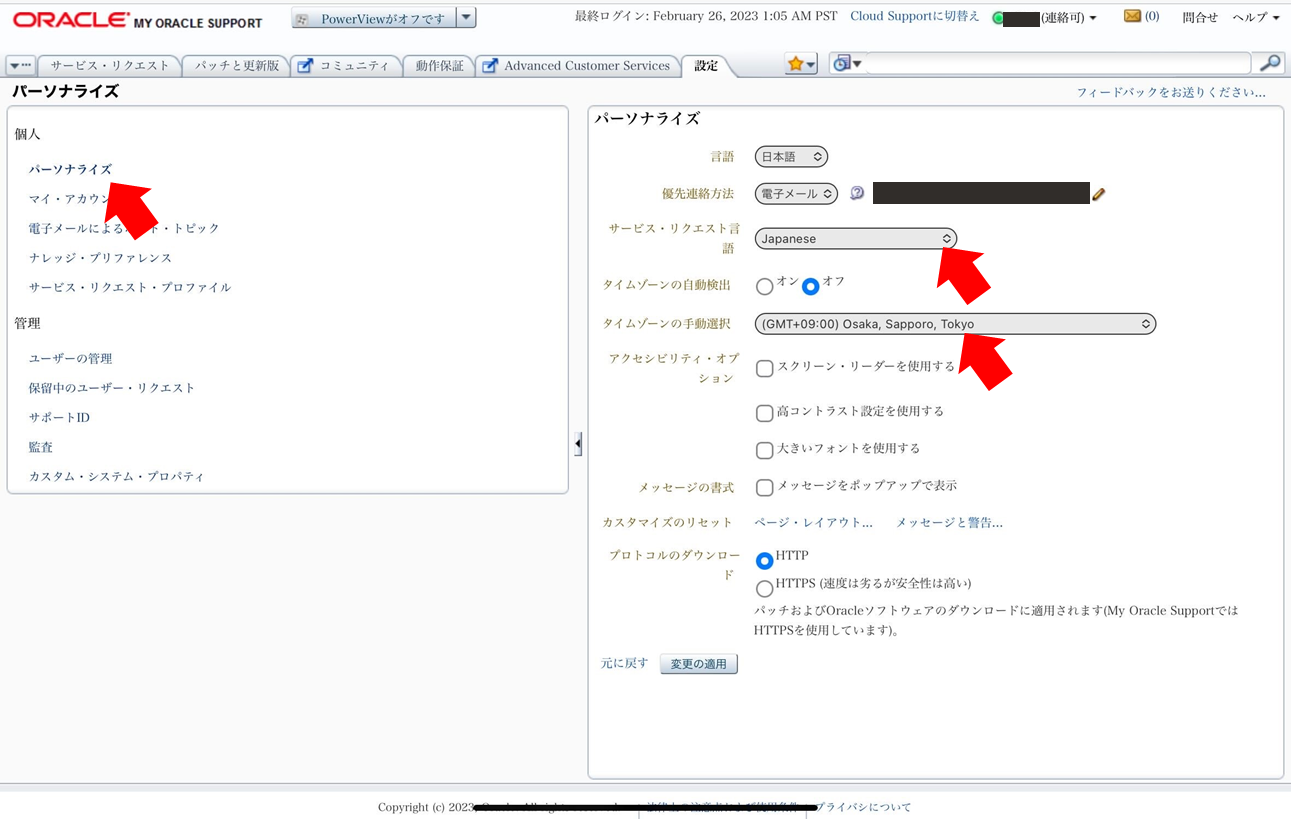Switch to the パッチと更新版 tab
This screenshot has width=1291, height=819.
click(237, 66)
